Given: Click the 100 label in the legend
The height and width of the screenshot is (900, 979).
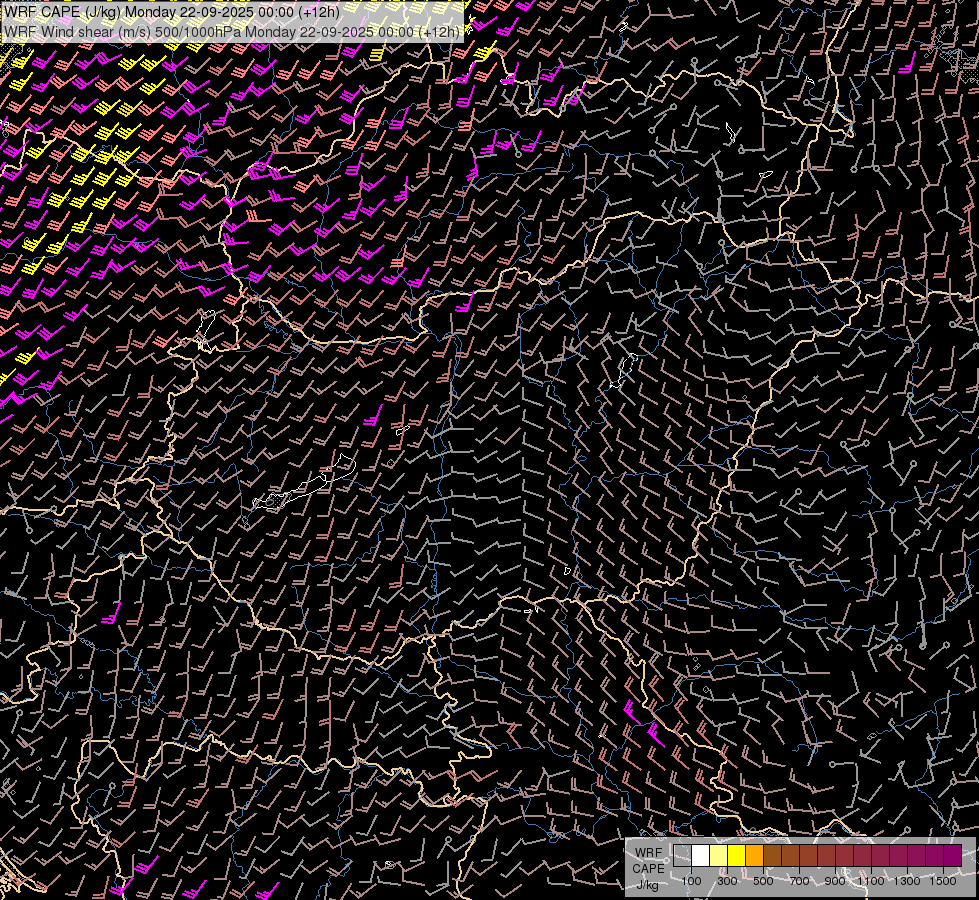Looking at the screenshot, I should point(691,881).
